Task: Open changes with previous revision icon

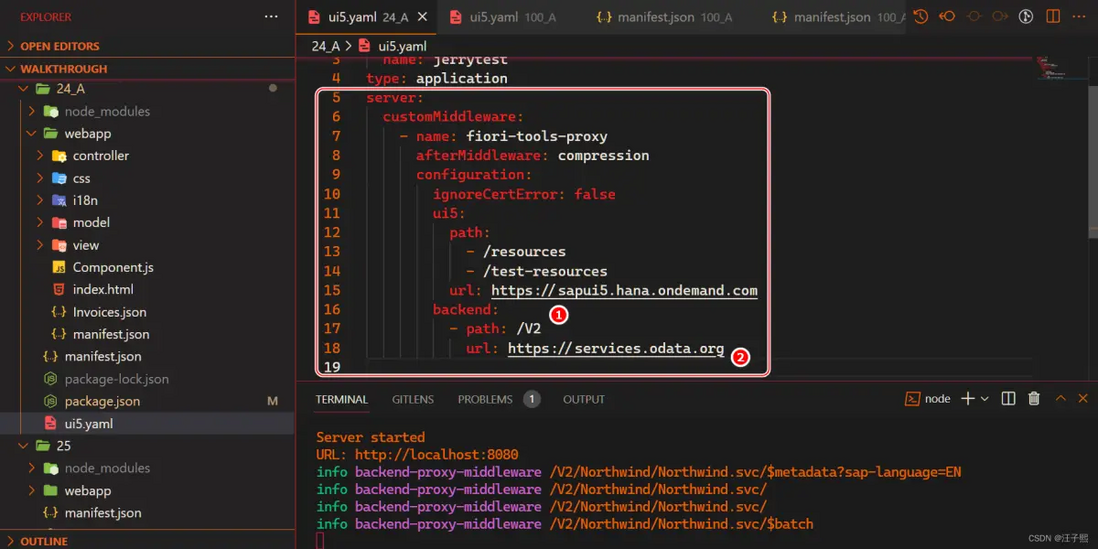Action: 947,17
